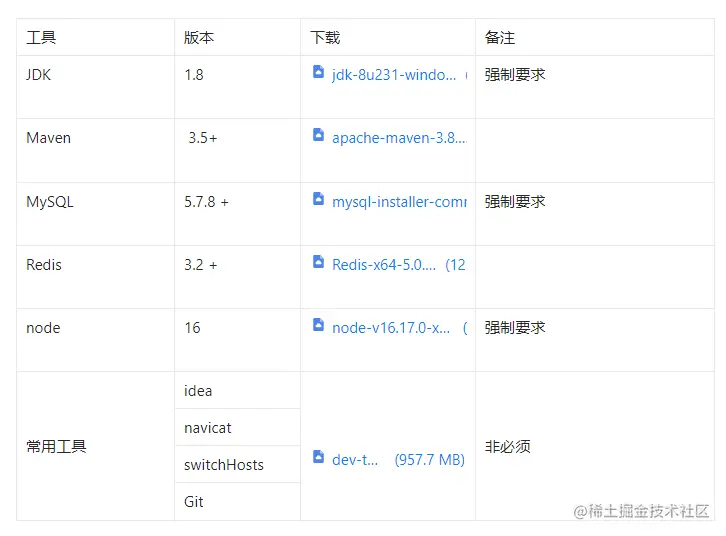726x536 pixels.
Task: Open the mysql-installer-com download link
Action: [399, 202]
